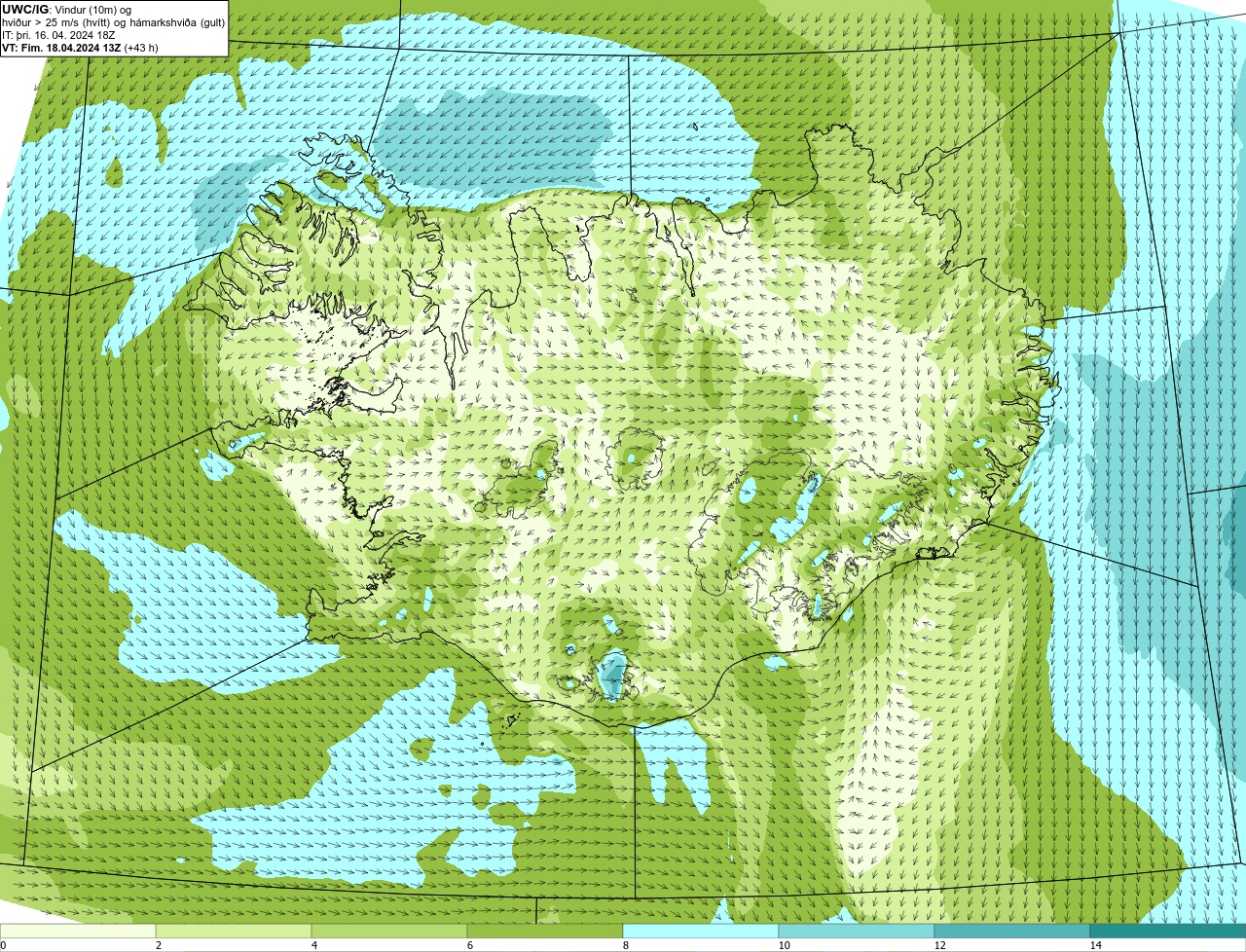Screen dimensions: 1246x952
Task: Click the 0–2 m/s pale yellow legend swatch
Action: click(x=78, y=931)
